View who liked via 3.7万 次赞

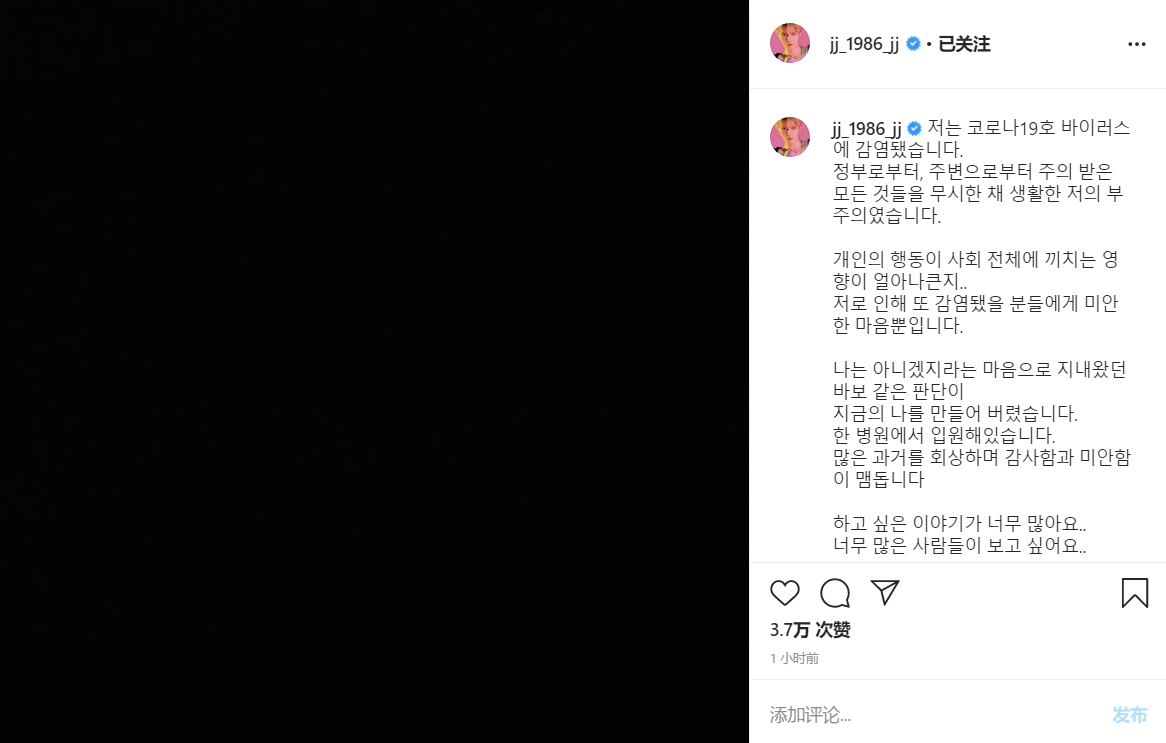coord(810,630)
